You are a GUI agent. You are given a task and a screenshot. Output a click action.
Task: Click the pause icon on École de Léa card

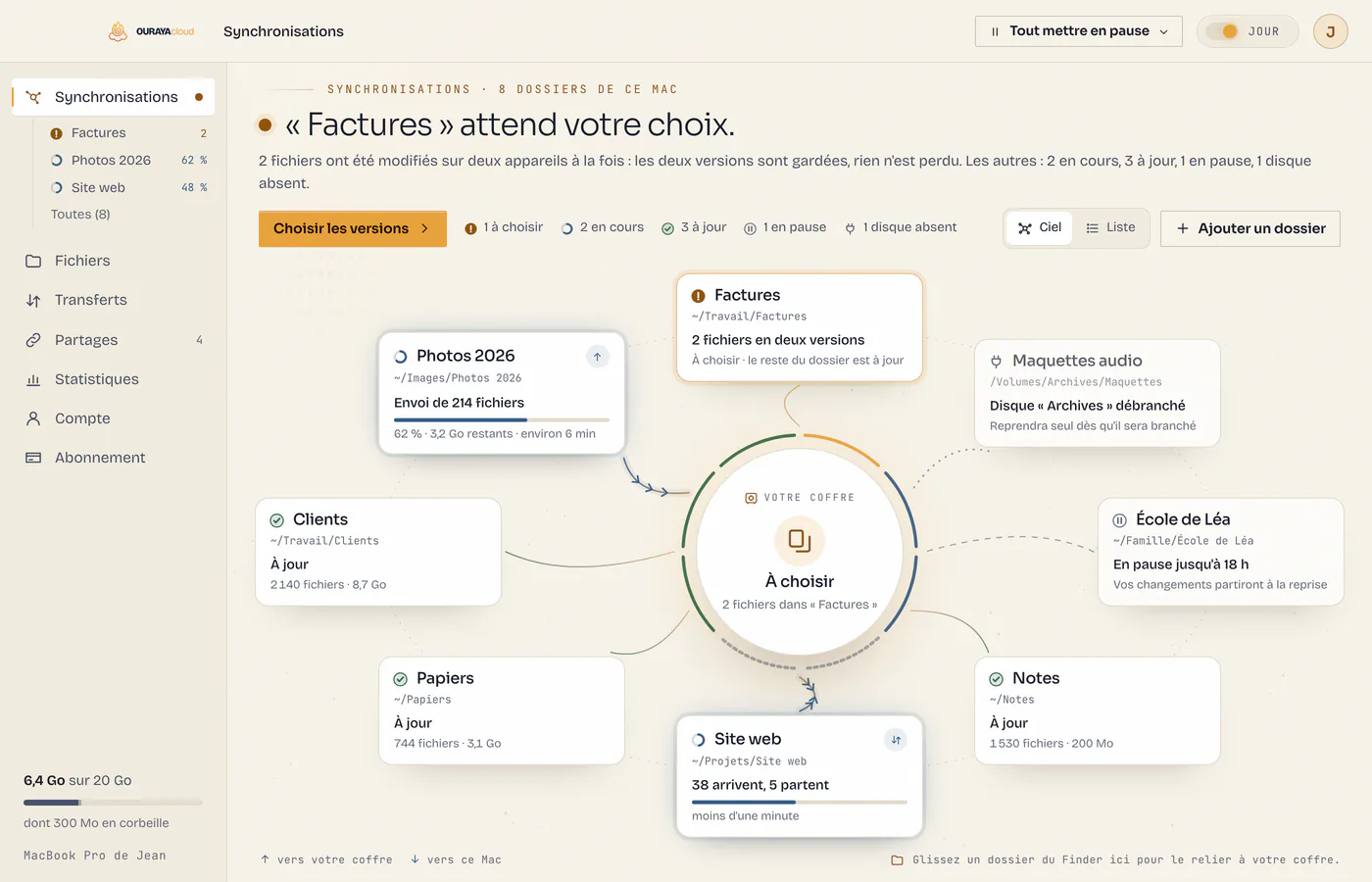point(1120,520)
